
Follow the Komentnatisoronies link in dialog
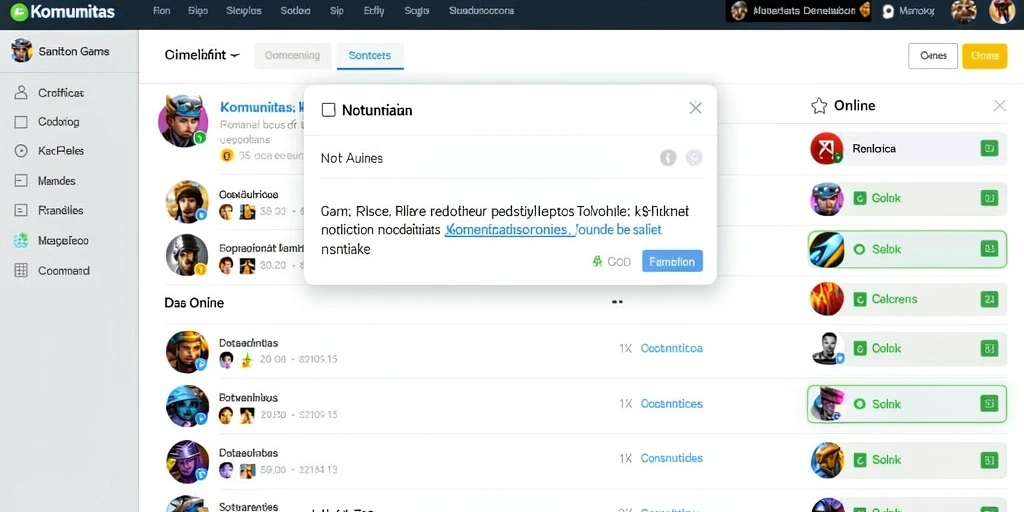[509, 230]
